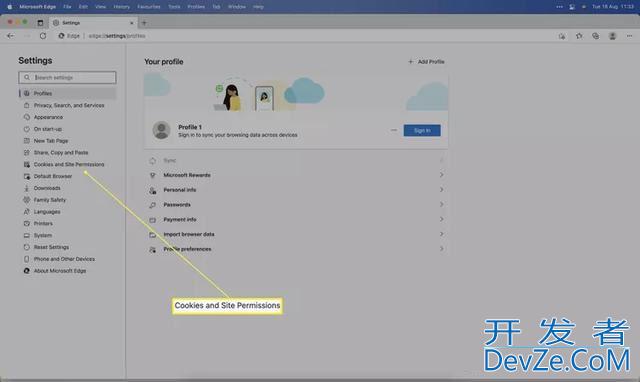This screenshot has width=640, height=382.
Task: Click the browser back arrow icon
Action: 11,36
